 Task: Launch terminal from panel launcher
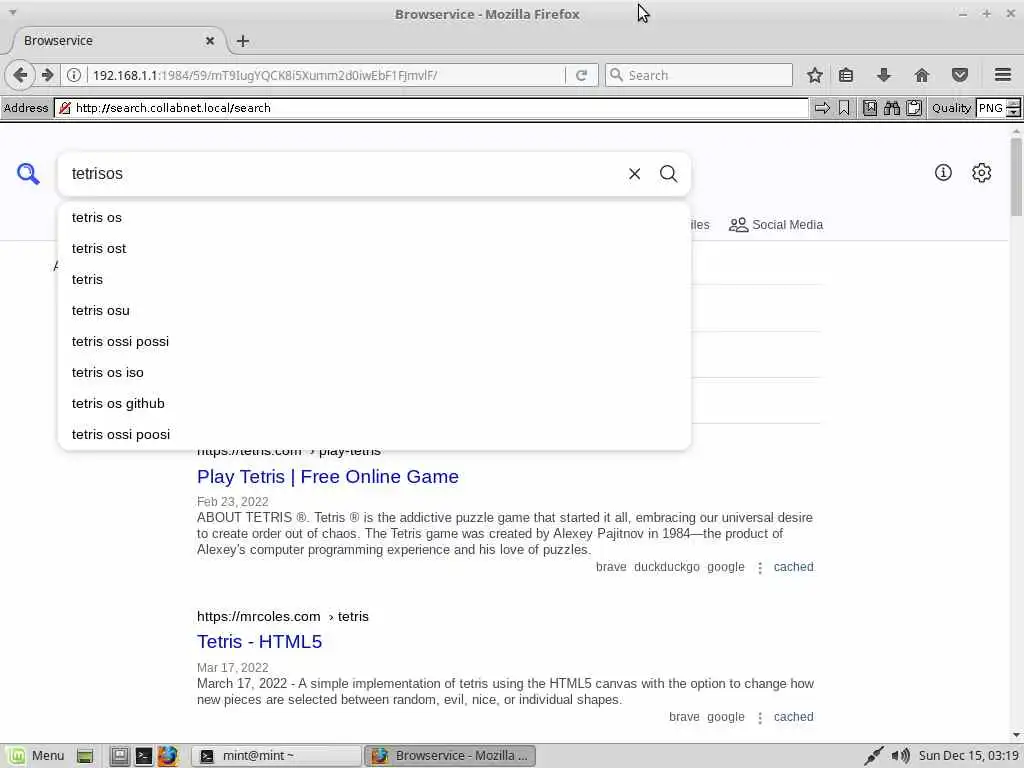144,756
